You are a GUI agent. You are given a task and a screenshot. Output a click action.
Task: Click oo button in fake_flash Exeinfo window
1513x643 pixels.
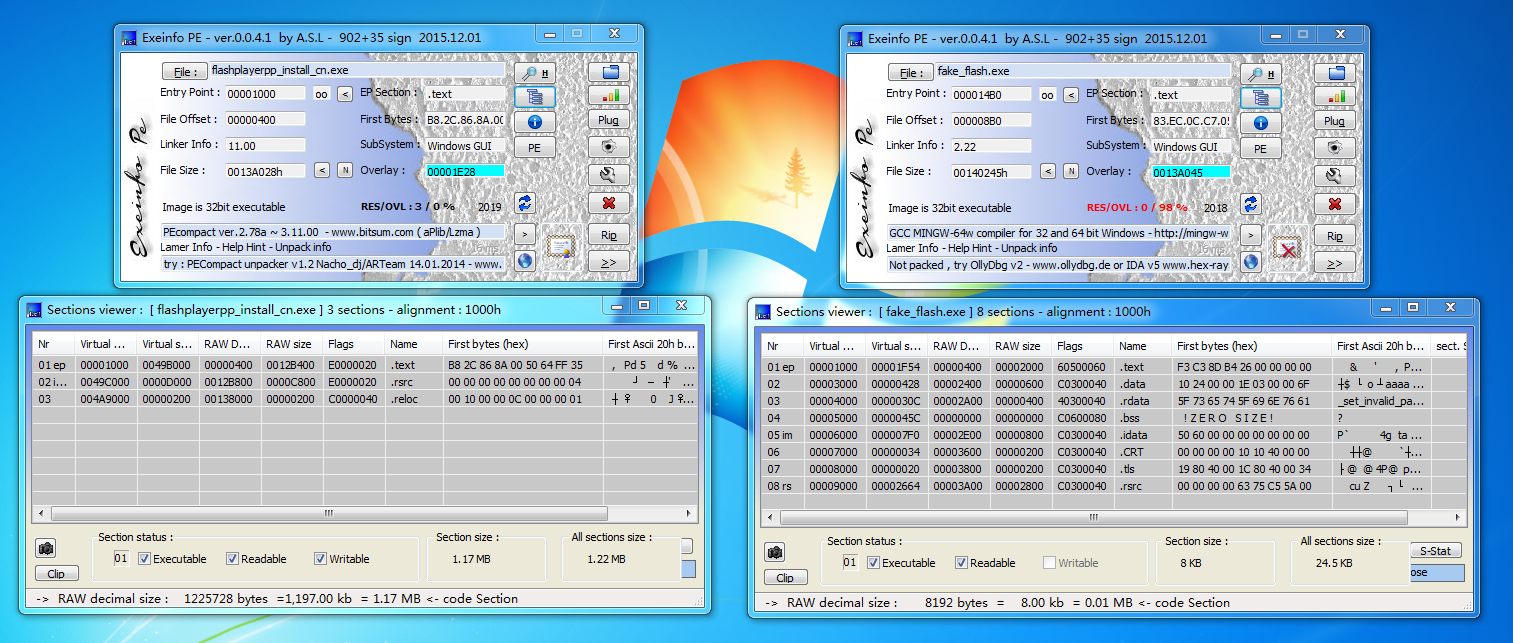[1047, 95]
